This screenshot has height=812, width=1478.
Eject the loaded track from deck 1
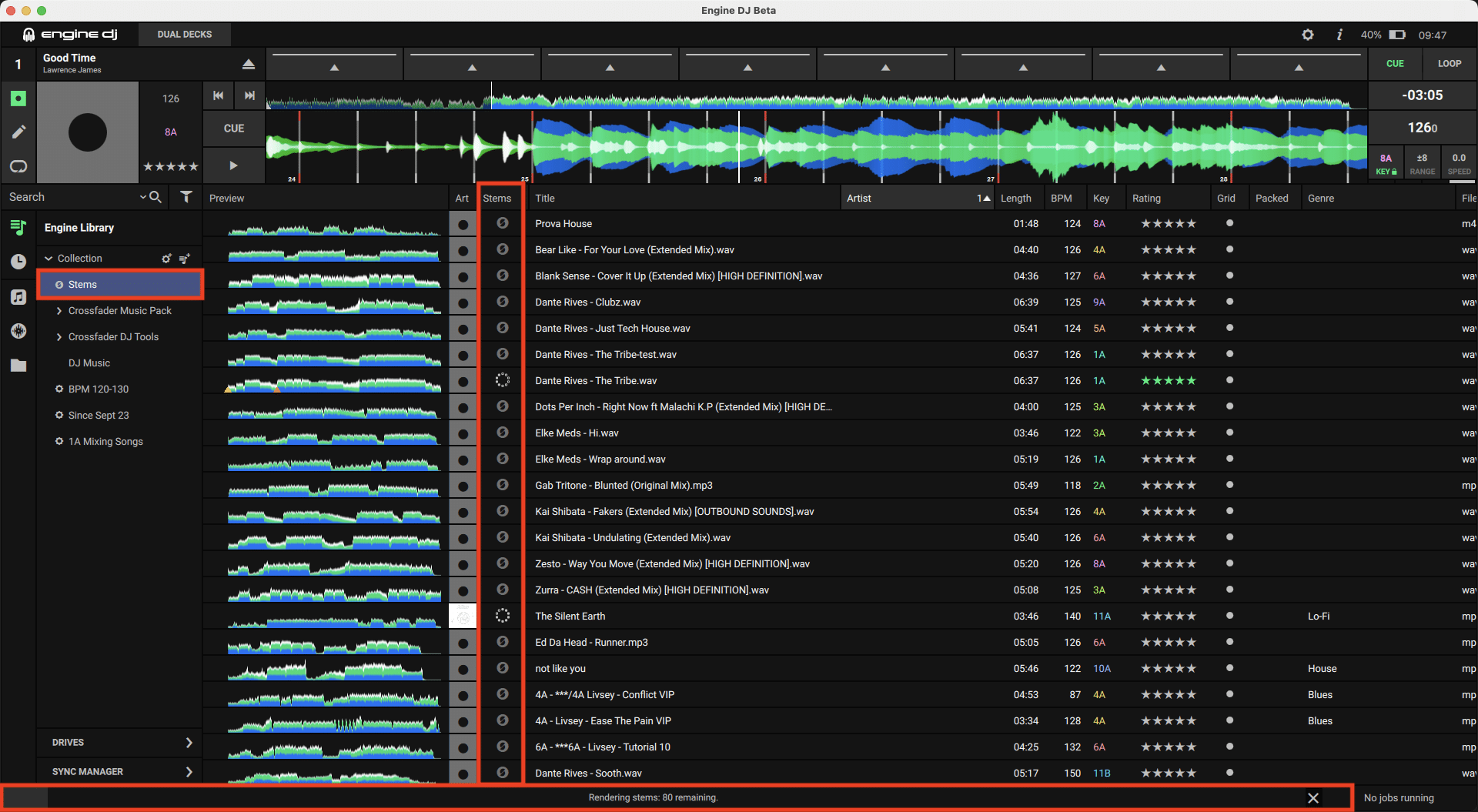pos(248,65)
